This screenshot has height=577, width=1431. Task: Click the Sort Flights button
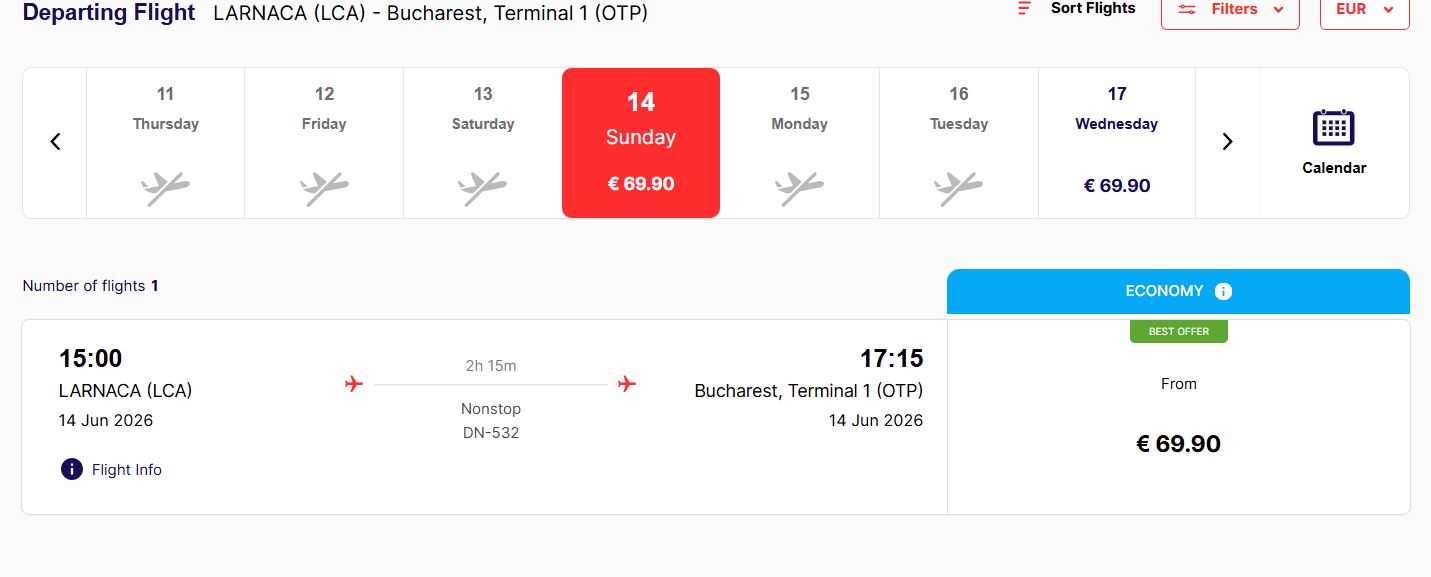coord(1092,9)
